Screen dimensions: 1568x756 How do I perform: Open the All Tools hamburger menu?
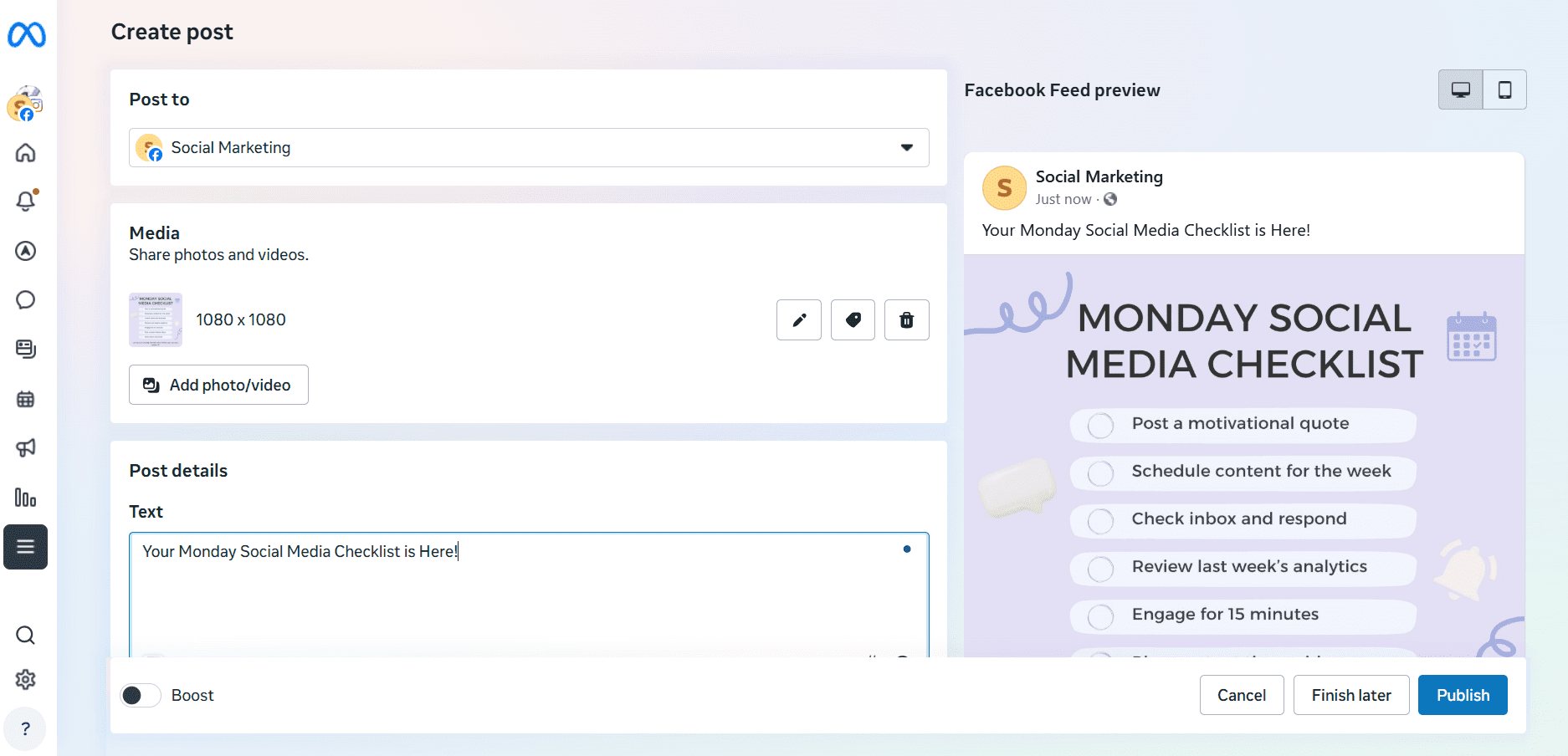[x=25, y=547]
